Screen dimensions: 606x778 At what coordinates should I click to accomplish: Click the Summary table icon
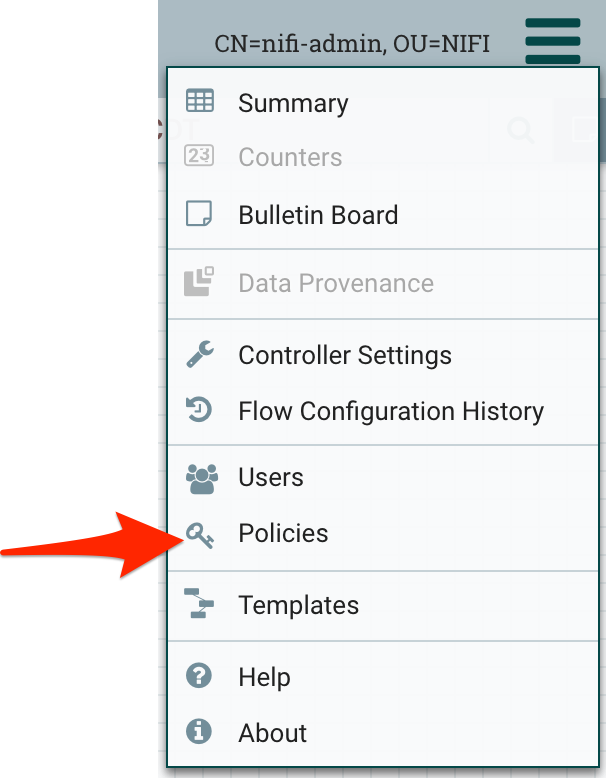click(200, 101)
